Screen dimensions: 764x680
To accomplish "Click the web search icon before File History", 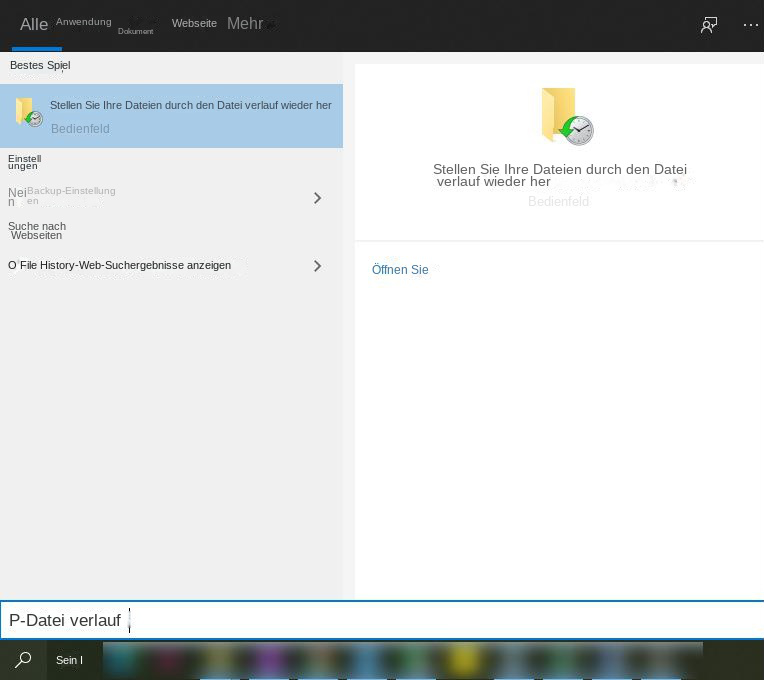I will point(12,265).
